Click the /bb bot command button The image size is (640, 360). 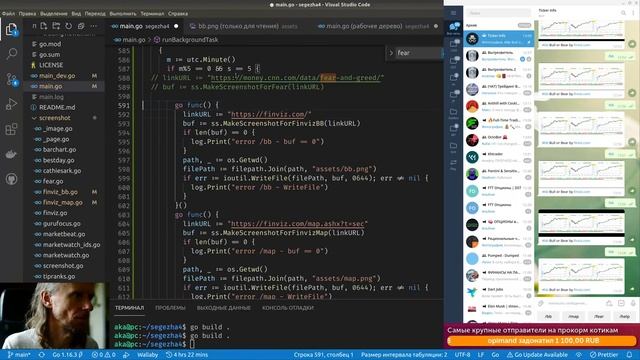548,316
